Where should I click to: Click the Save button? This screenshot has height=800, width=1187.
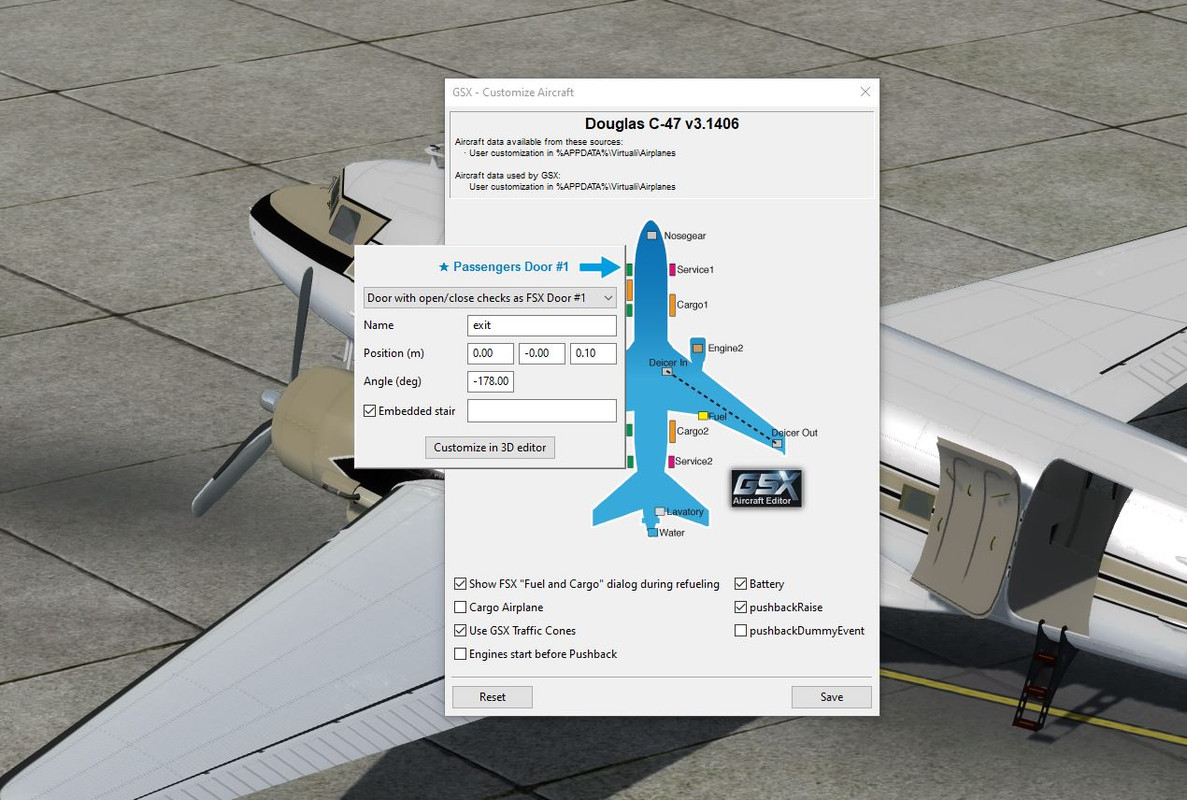(x=831, y=697)
